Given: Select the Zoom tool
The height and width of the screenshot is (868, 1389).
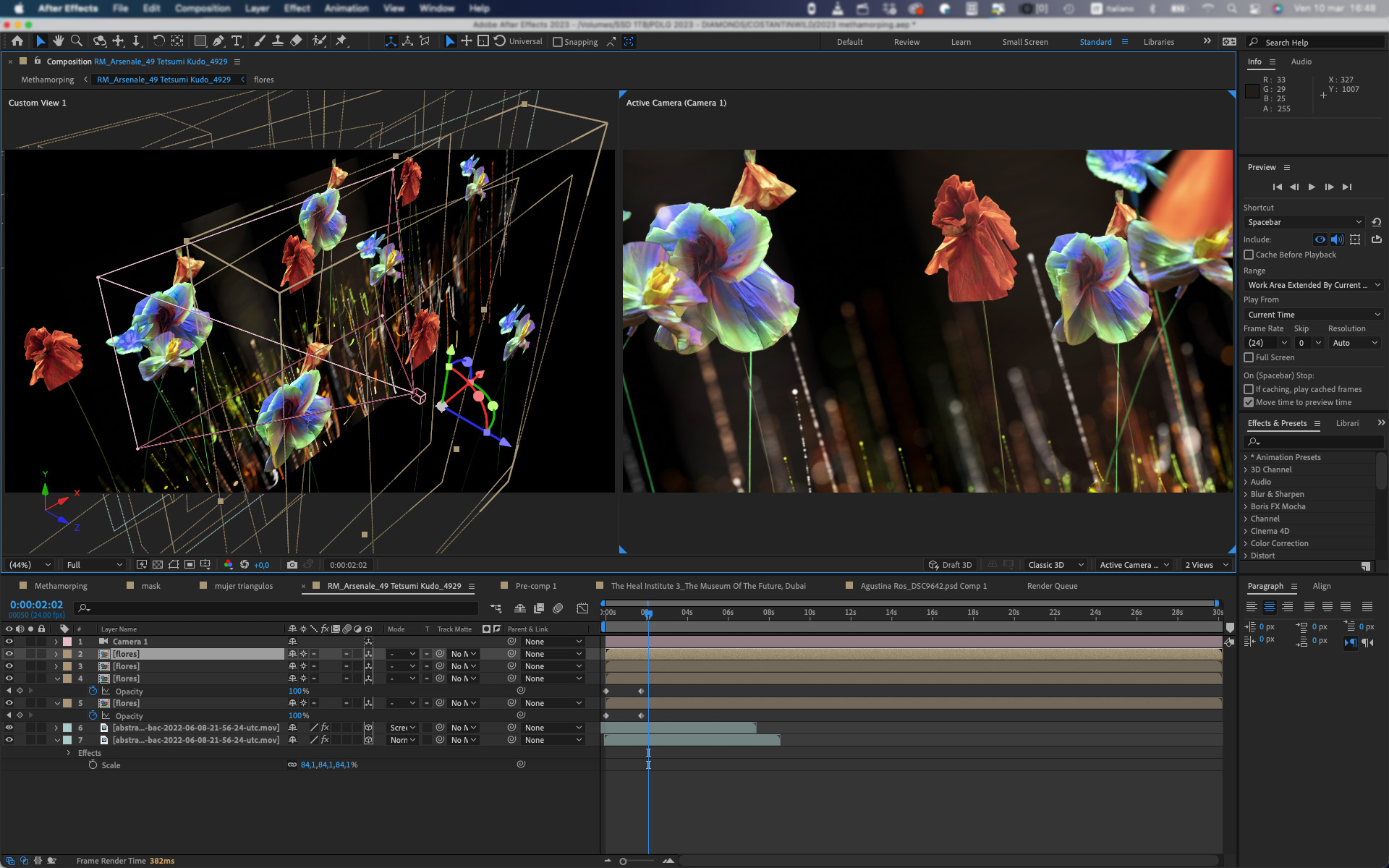Looking at the screenshot, I should pos(77,41).
